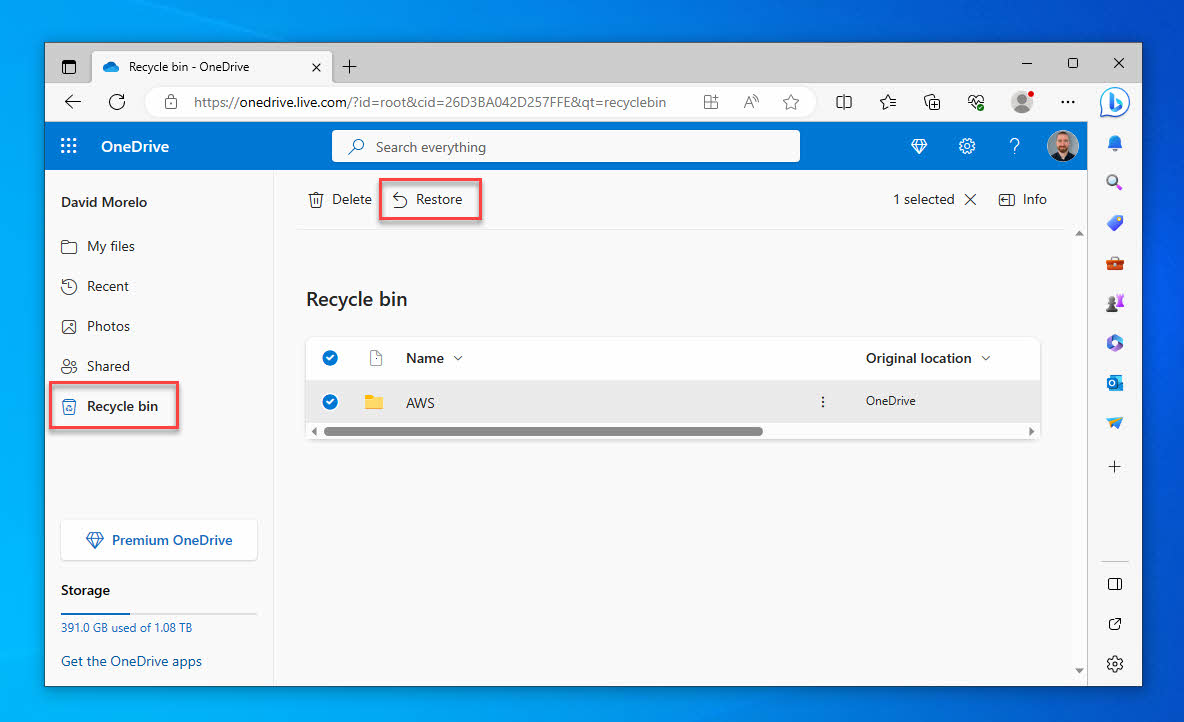Click the OneDrive original location cell
1184x722 pixels.
[890, 401]
